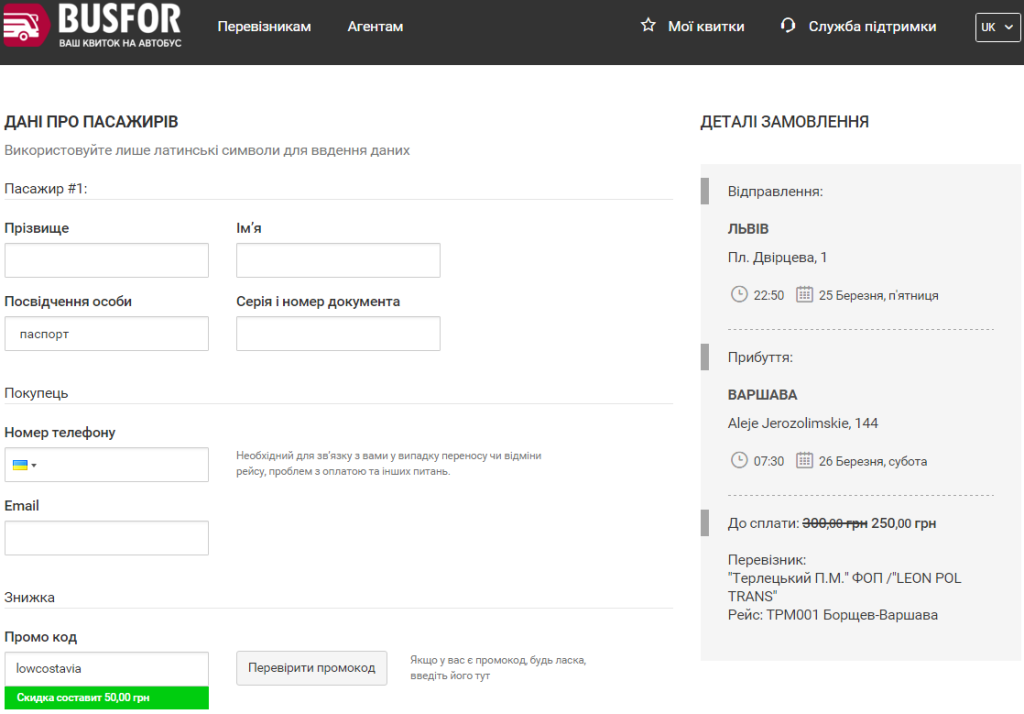Open the Перевізникам menu item
The width and height of the screenshot is (1024, 714).
pos(264,27)
